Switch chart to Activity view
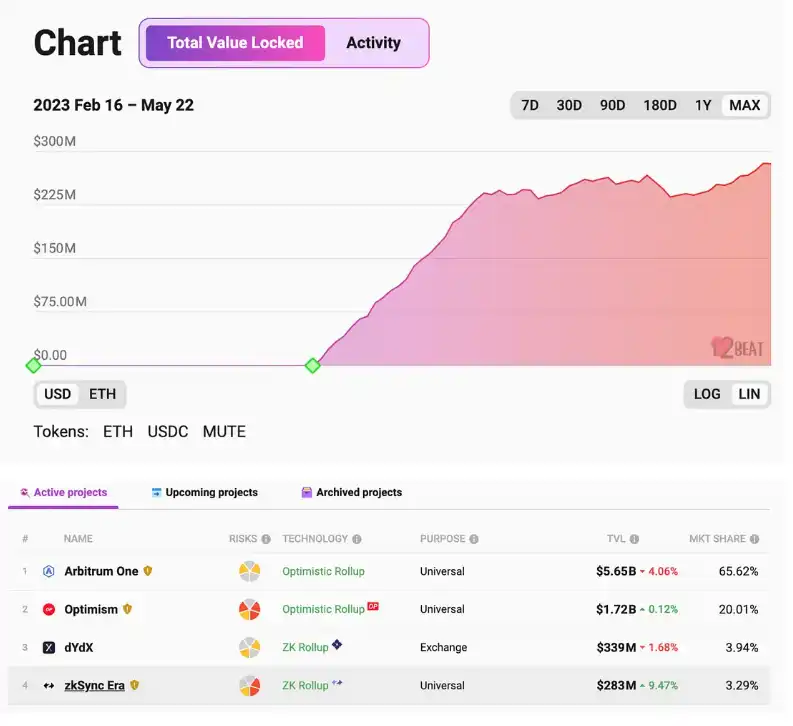 point(374,43)
